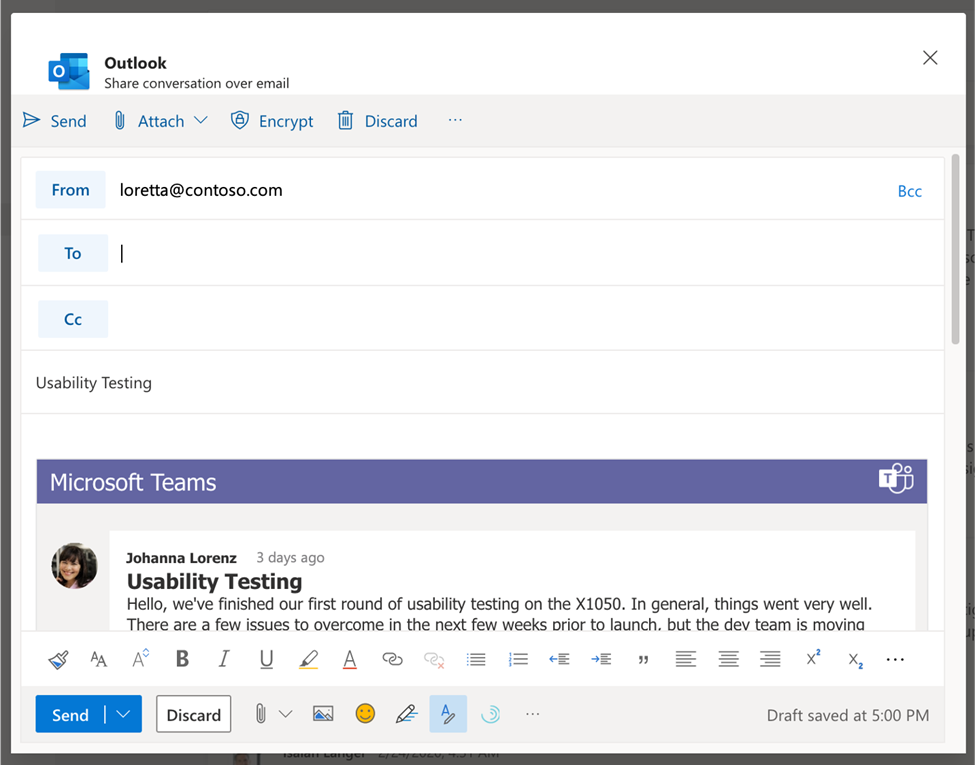Viewport: 975px width, 765px height.
Task: Click the From button
Action: (x=70, y=190)
